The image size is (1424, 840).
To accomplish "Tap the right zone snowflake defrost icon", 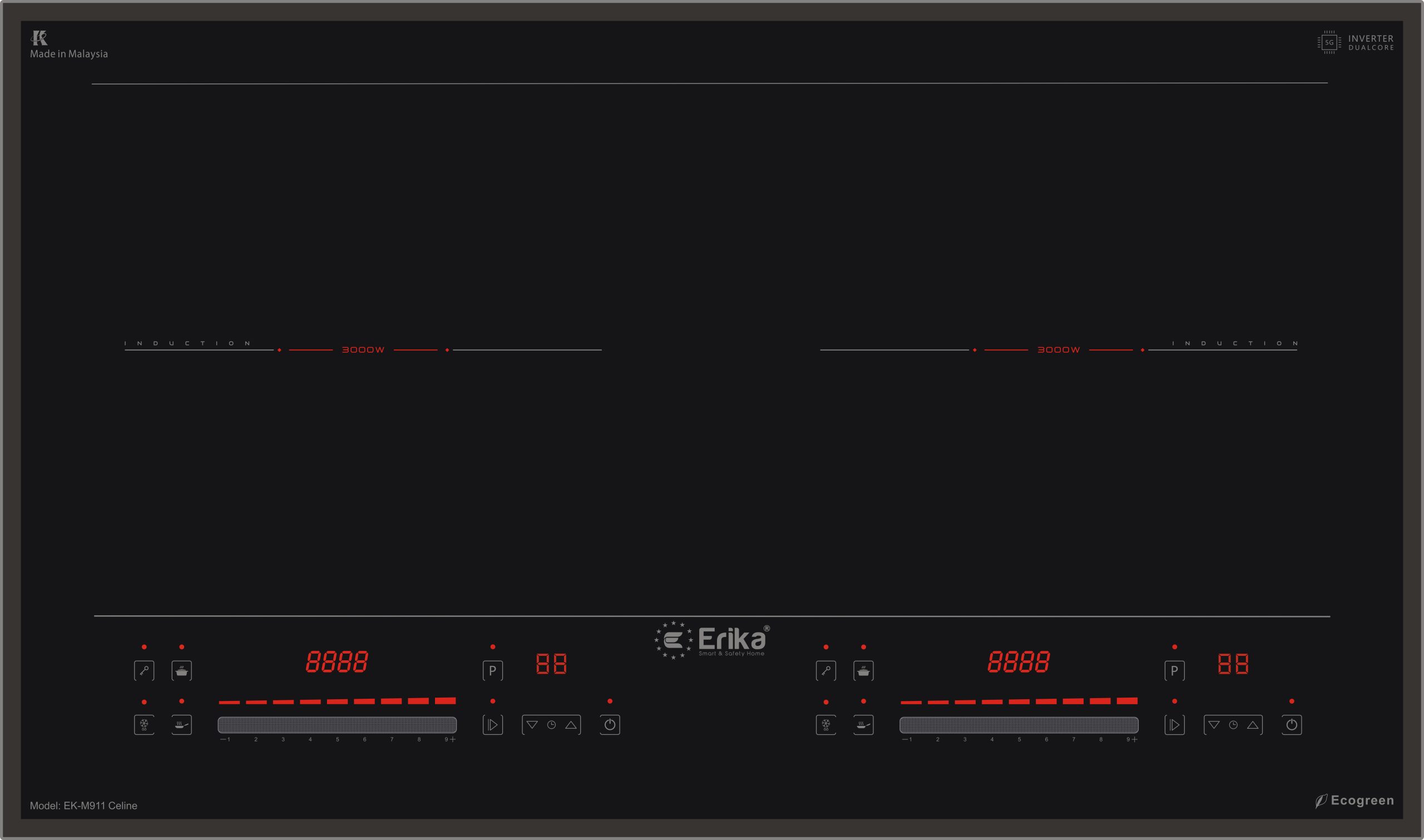I will (x=826, y=725).
